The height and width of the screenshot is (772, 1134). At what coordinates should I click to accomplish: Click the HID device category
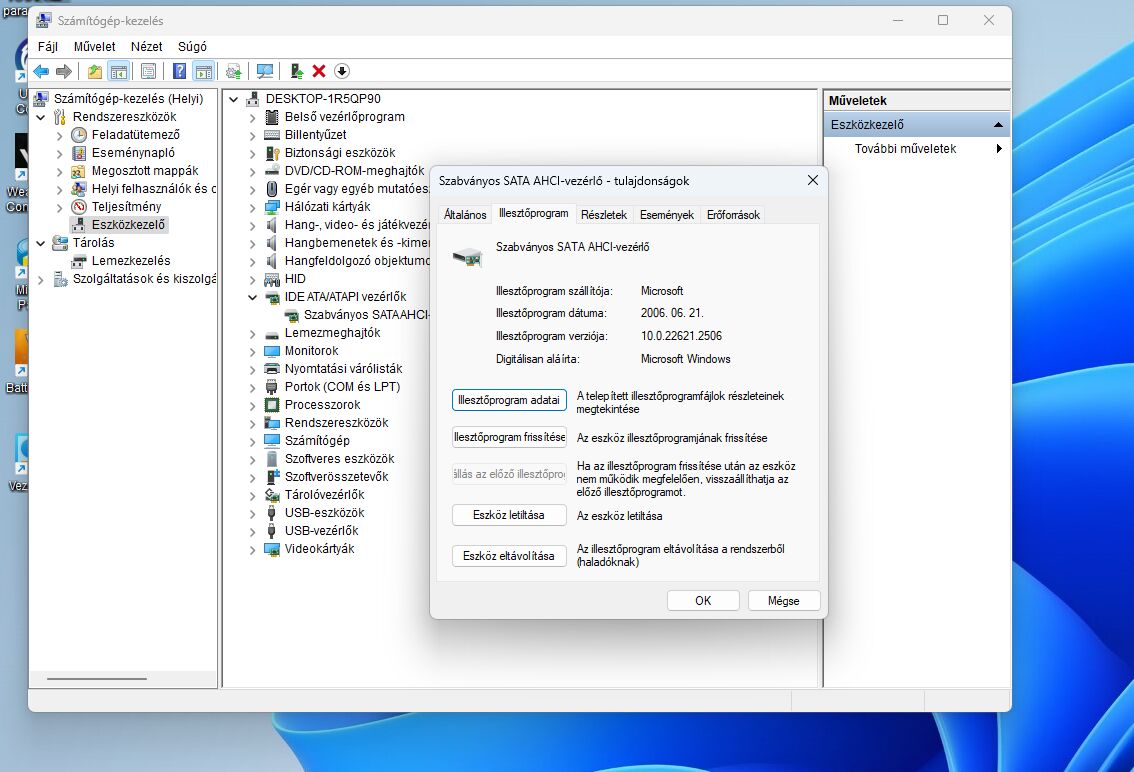point(295,279)
